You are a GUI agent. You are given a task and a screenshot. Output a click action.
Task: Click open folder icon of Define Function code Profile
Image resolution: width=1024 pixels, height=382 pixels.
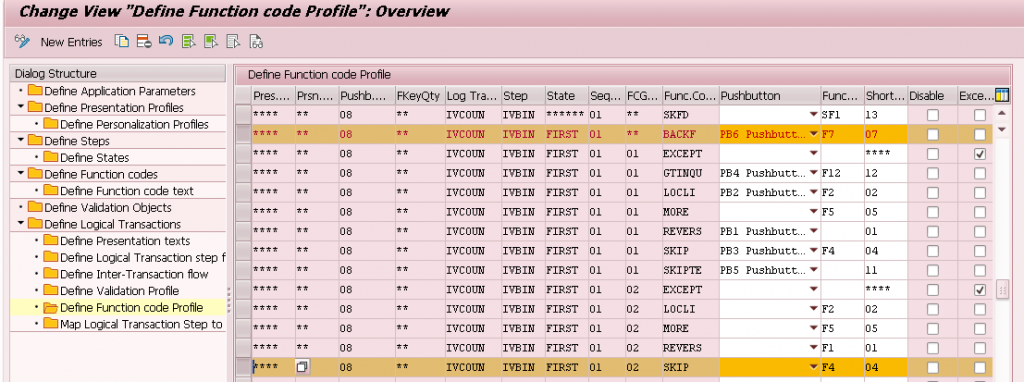(51, 308)
